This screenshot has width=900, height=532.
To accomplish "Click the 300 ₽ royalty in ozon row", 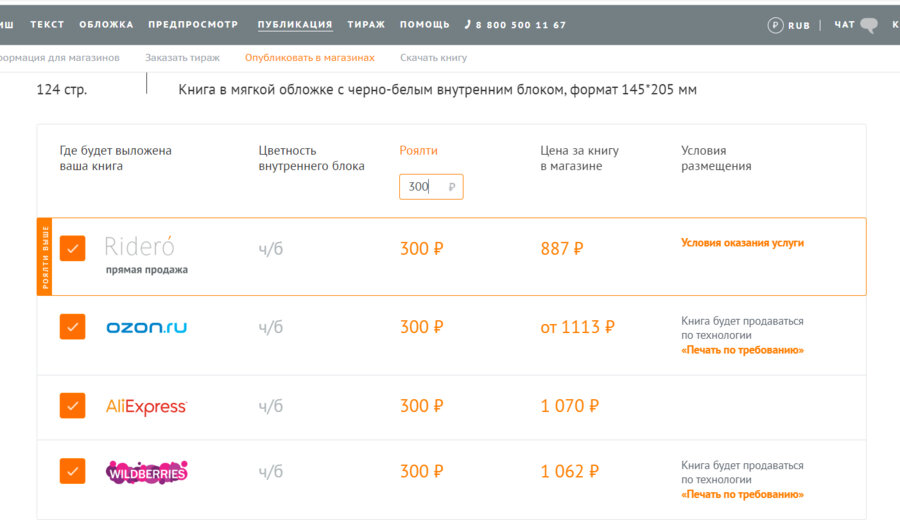I will point(421,327).
